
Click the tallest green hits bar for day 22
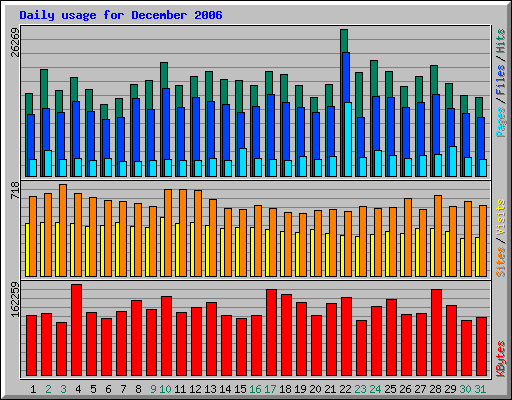pyautogui.click(x=344, y=41)
